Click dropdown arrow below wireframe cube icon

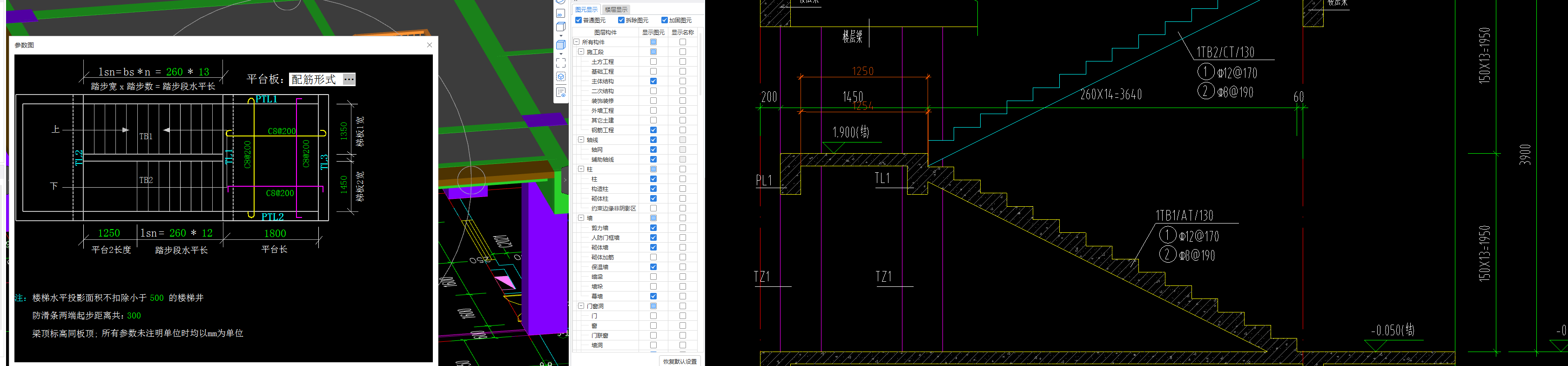coord(561,35)
